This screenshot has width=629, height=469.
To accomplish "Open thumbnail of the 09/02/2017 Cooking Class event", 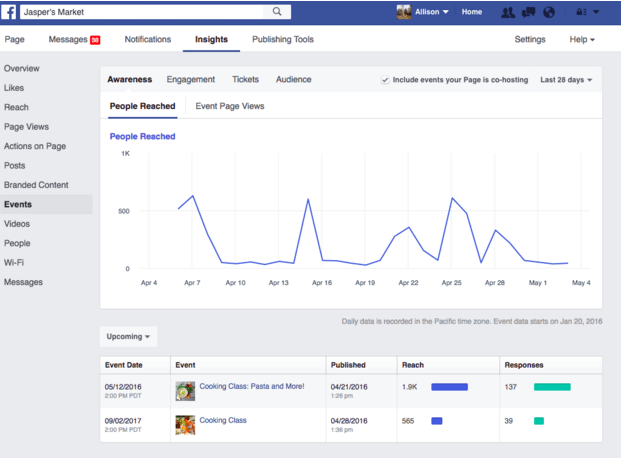I will tap(185, 425).
